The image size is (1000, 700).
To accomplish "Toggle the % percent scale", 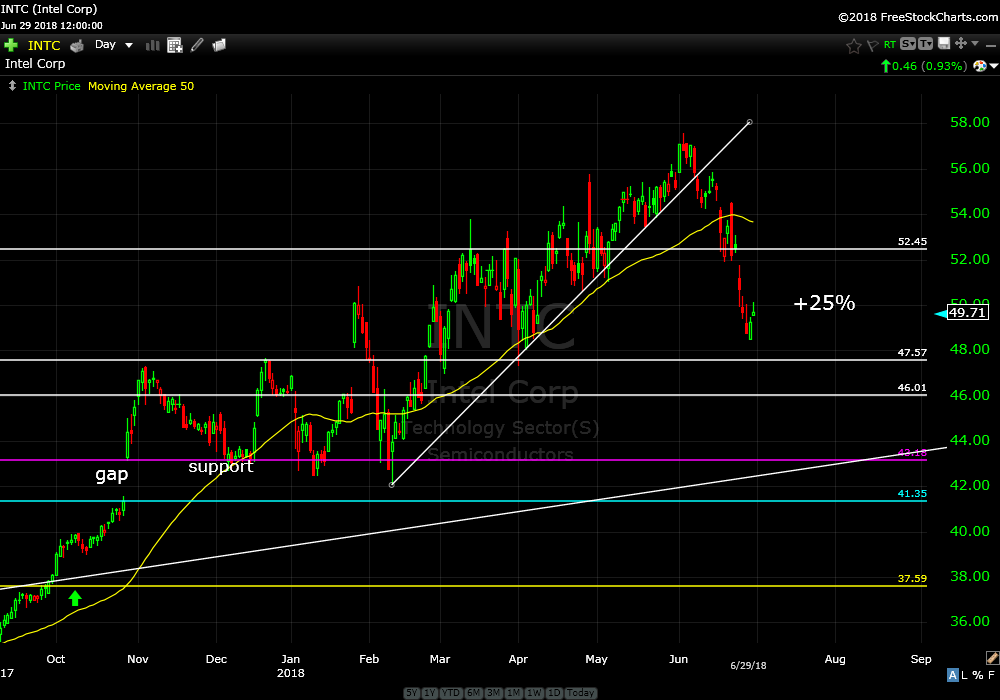I will [978, 675].
